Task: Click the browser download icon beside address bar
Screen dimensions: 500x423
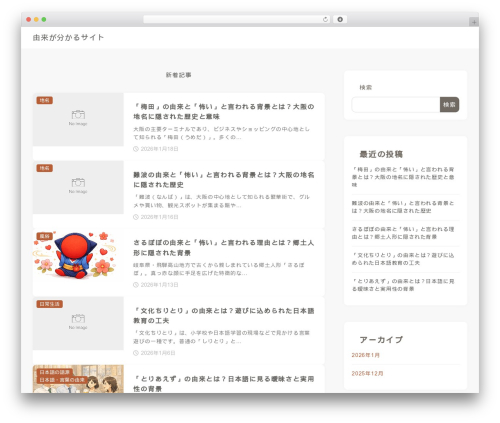Action: [x=340, y=20]
